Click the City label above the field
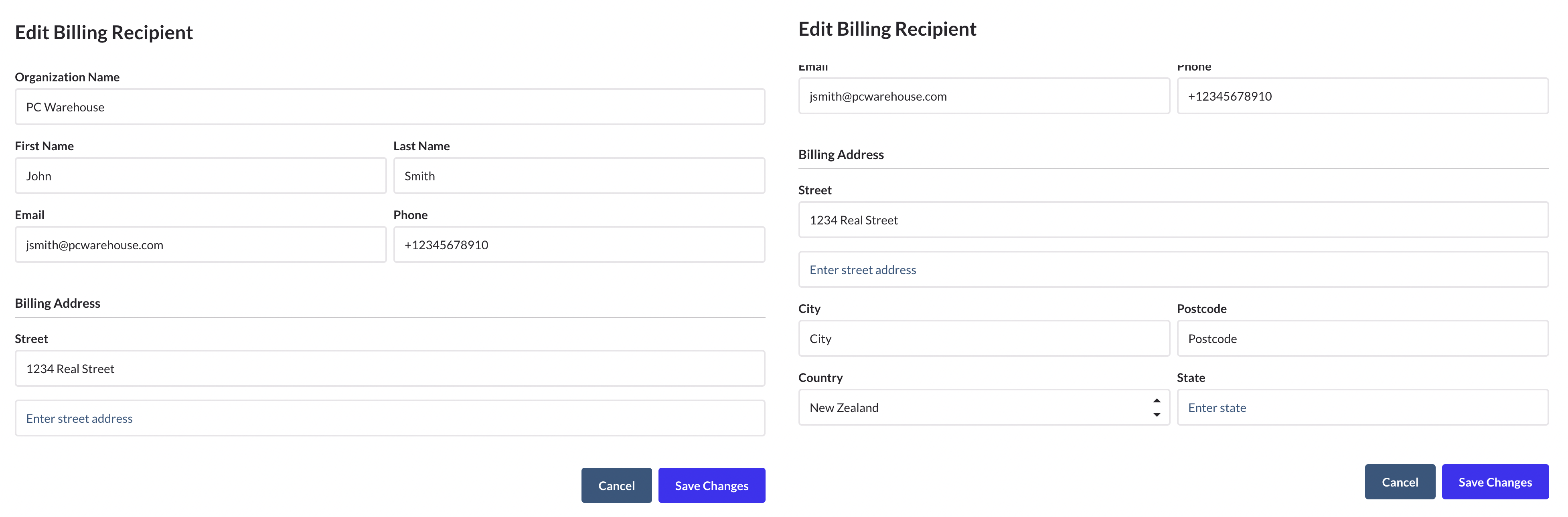 (x=809, y=309)
